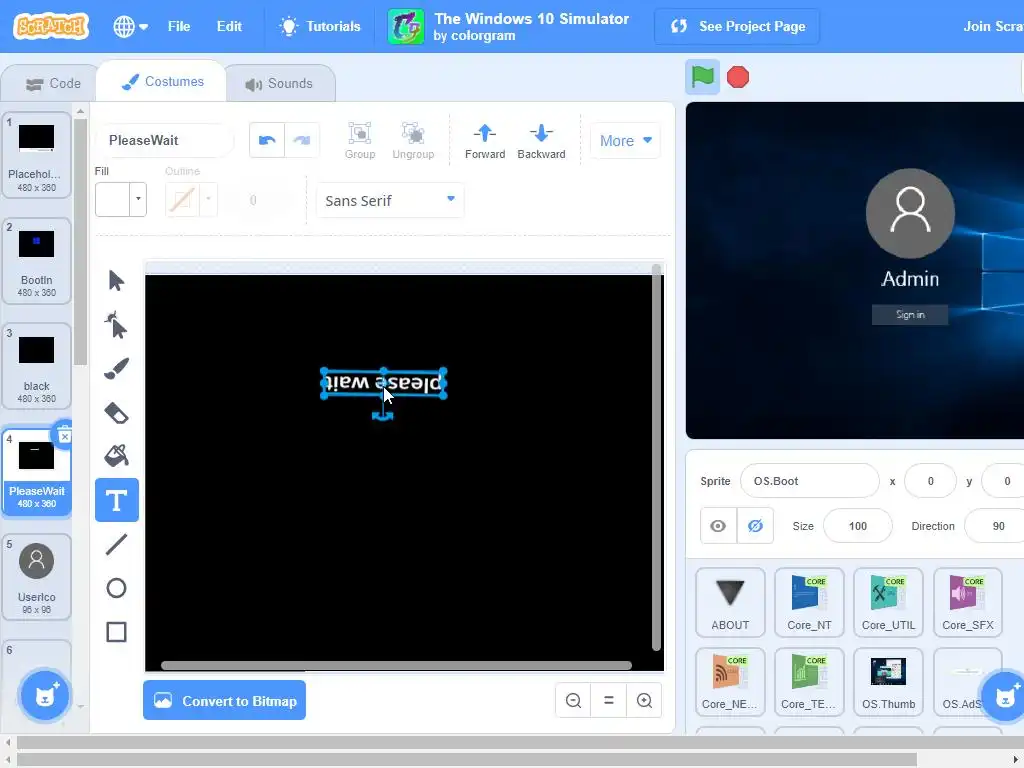Click the sprite Size field
Image resolution: width=1024 pixels, height=768 pixels.
(857, 526)
